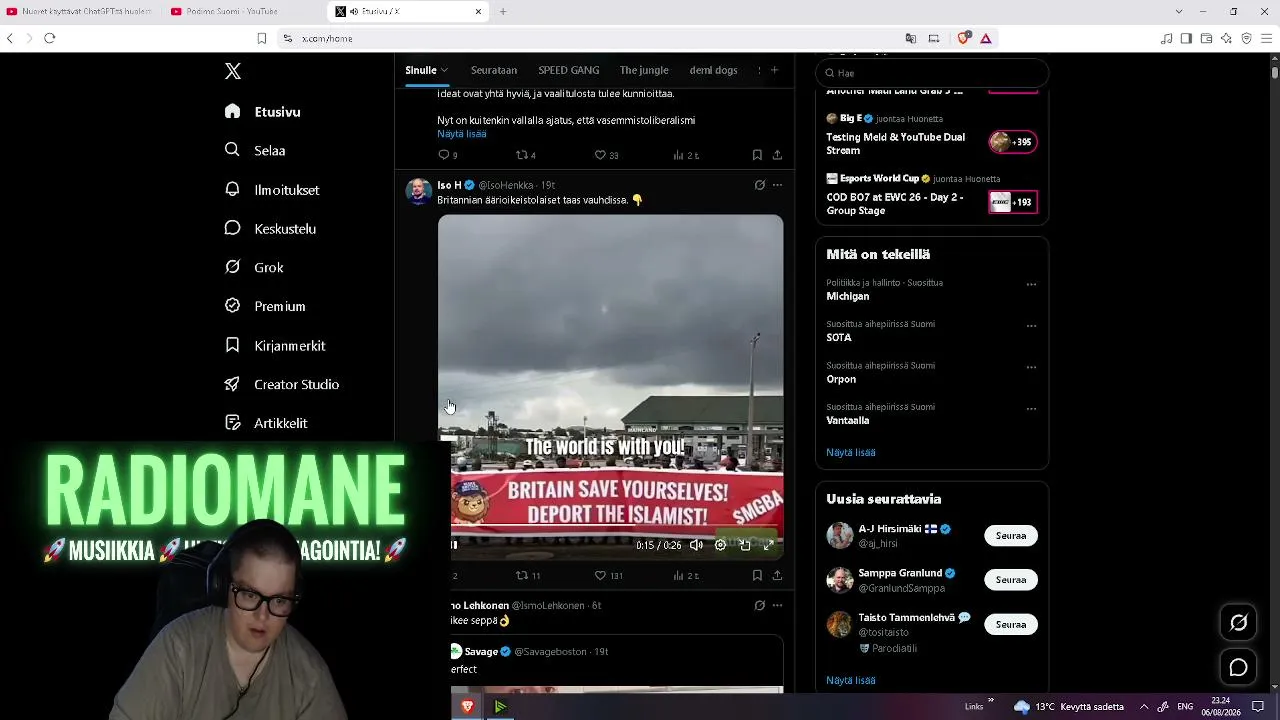
Task: Open Artikkelit in the sidebar
Action: 266,423
